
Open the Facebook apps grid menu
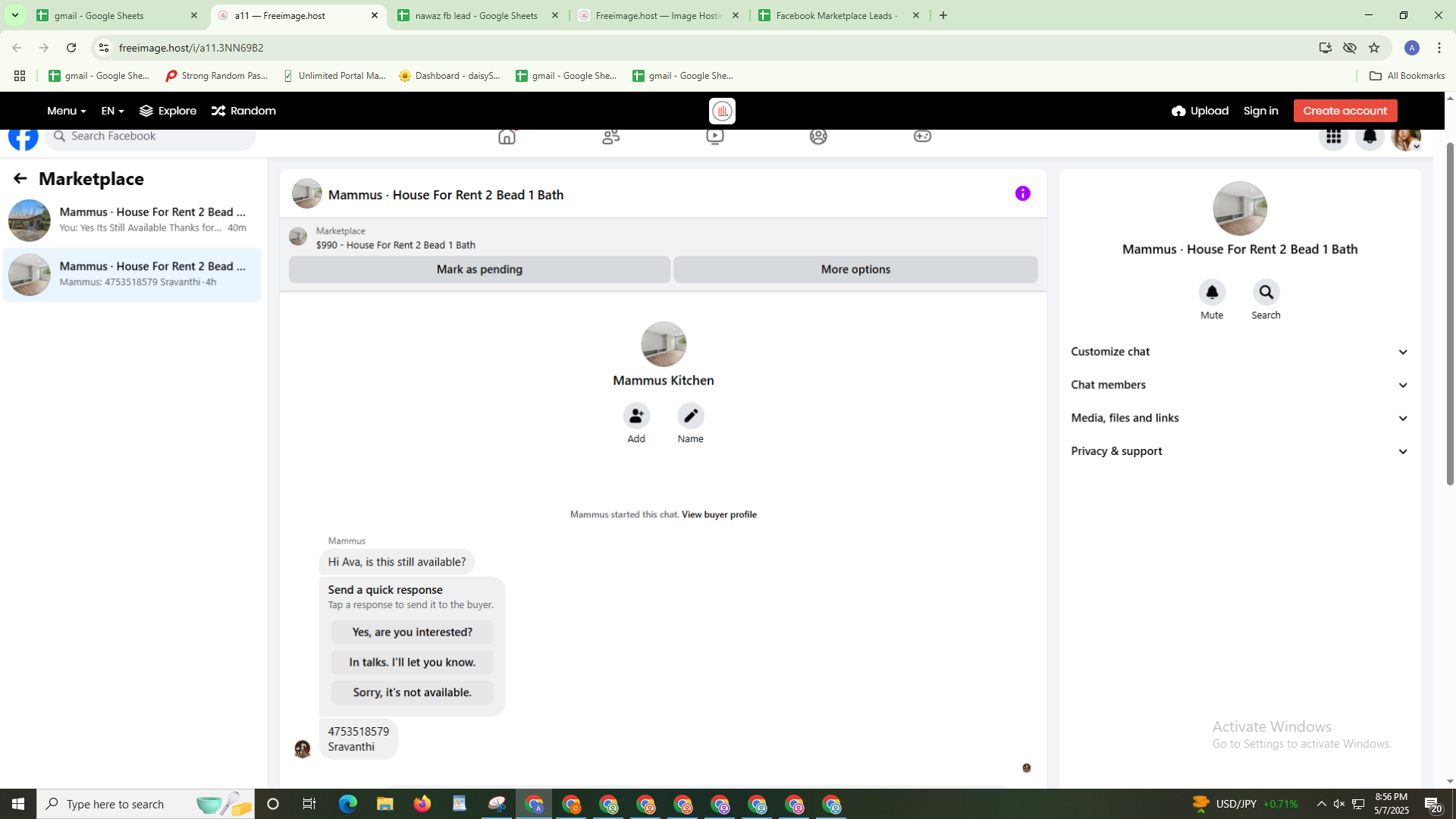tap(1333, 137)
